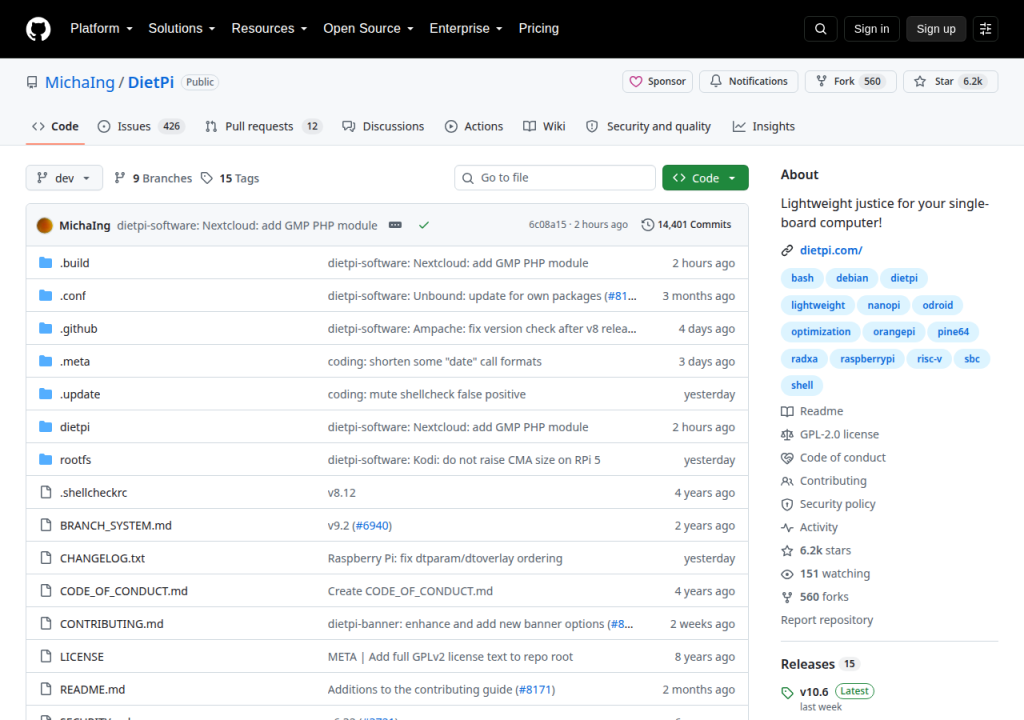This screenshot has width=1024, height=720.
Task: Click the rootfs folder icon
Action: 45,459
